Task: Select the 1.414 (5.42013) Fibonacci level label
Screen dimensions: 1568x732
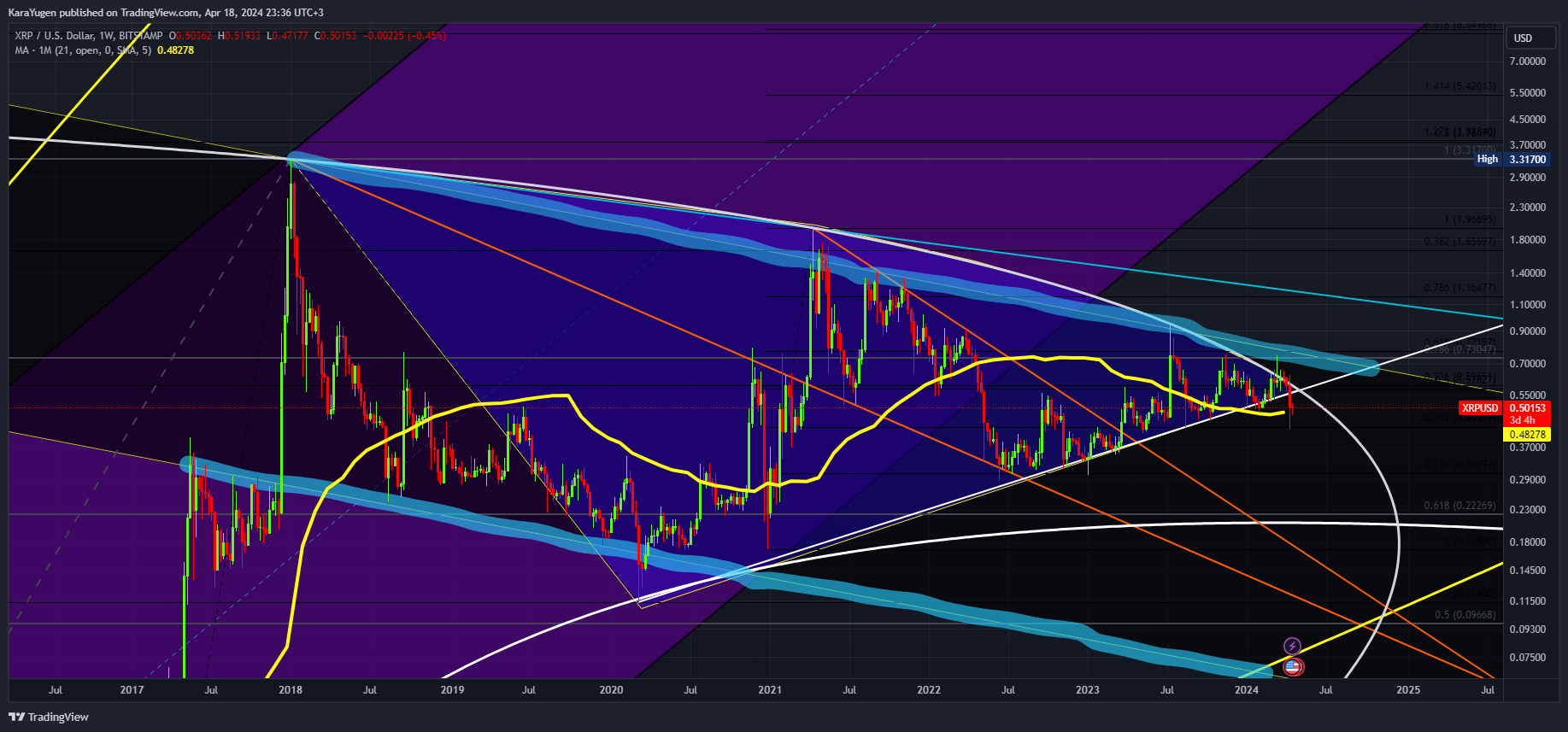Action: [1459, 86]
